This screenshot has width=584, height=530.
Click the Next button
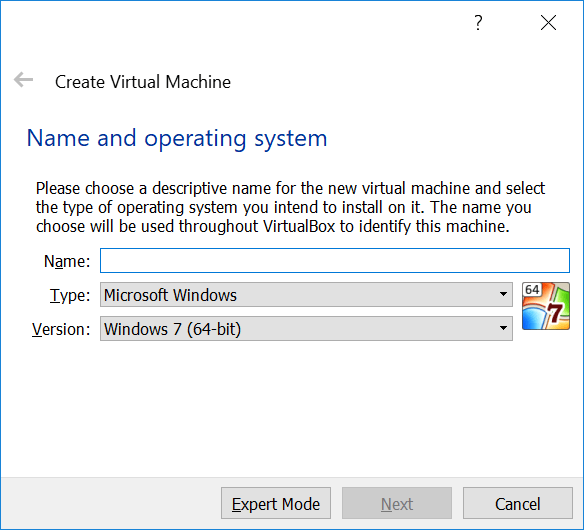397,503
